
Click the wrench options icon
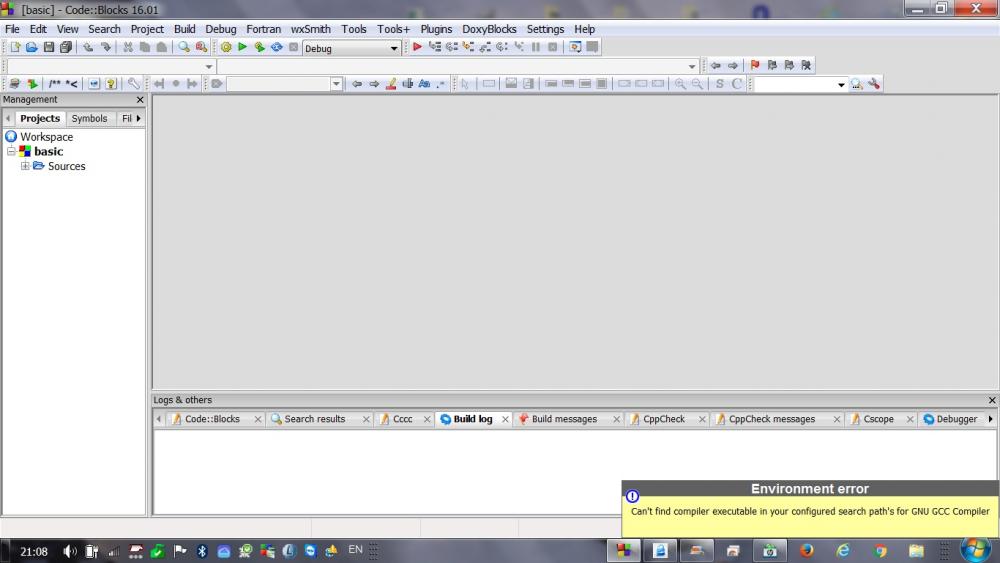tap(874, 84)
